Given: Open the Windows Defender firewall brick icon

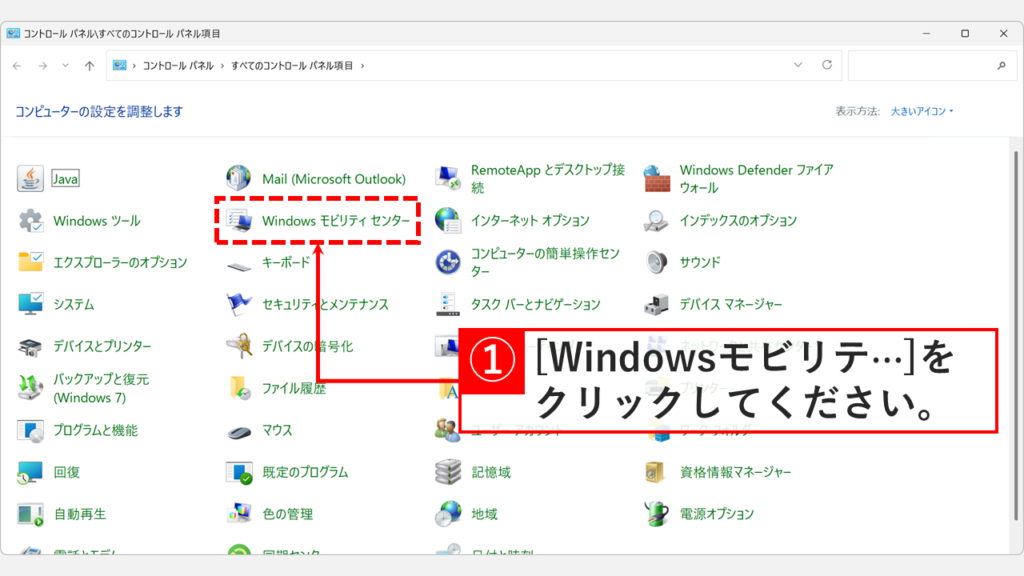Looking at the screenshot, I should coord(656,178).
